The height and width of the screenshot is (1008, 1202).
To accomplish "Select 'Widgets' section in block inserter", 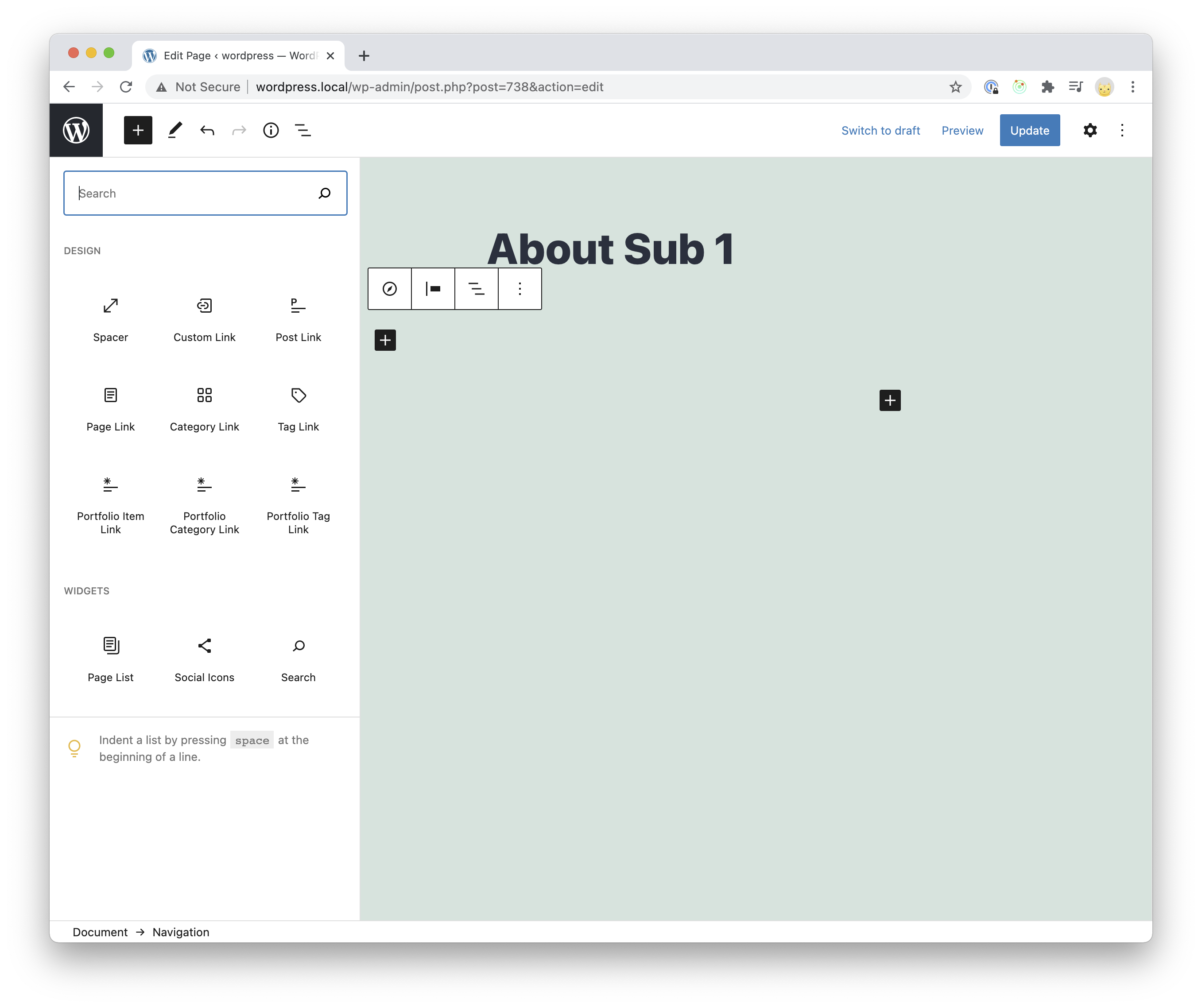I will (86, 591).
